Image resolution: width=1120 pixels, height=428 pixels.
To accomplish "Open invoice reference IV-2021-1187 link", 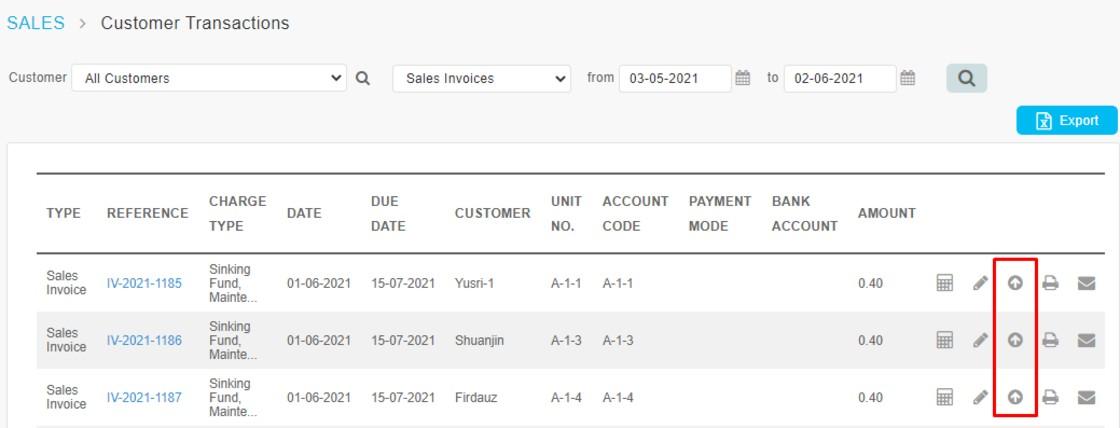I will tap(144, 397).
